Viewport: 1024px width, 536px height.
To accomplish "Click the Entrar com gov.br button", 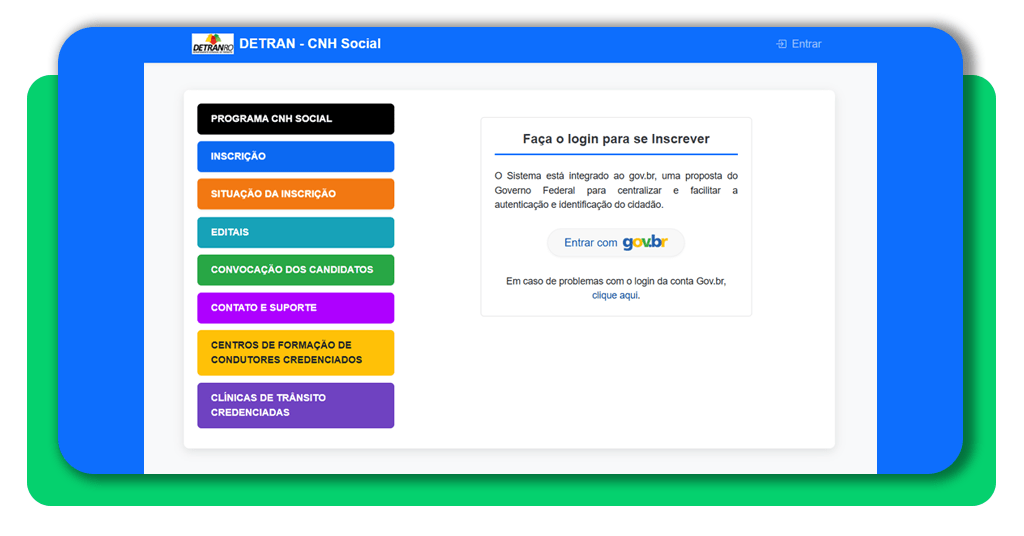I will click(616, 243).
